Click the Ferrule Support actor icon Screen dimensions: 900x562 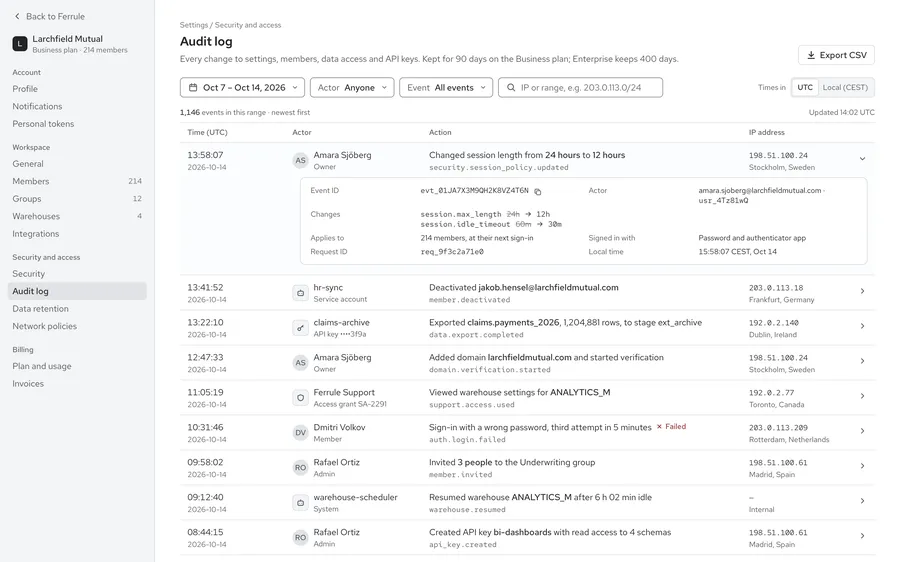click(x=300, y=398)
